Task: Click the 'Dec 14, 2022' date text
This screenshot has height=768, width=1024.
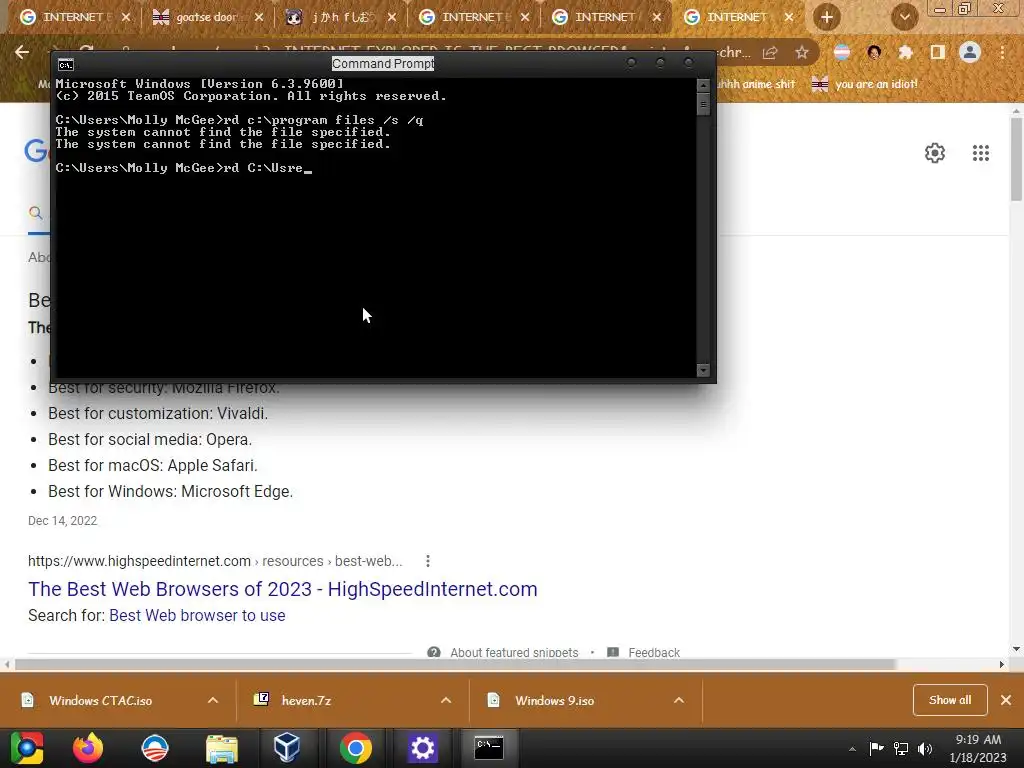Action: pyautogui.click(x=62, y=520)
